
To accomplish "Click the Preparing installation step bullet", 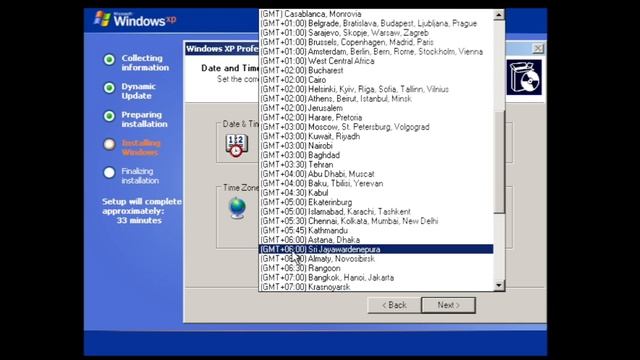I will [109, 116].
